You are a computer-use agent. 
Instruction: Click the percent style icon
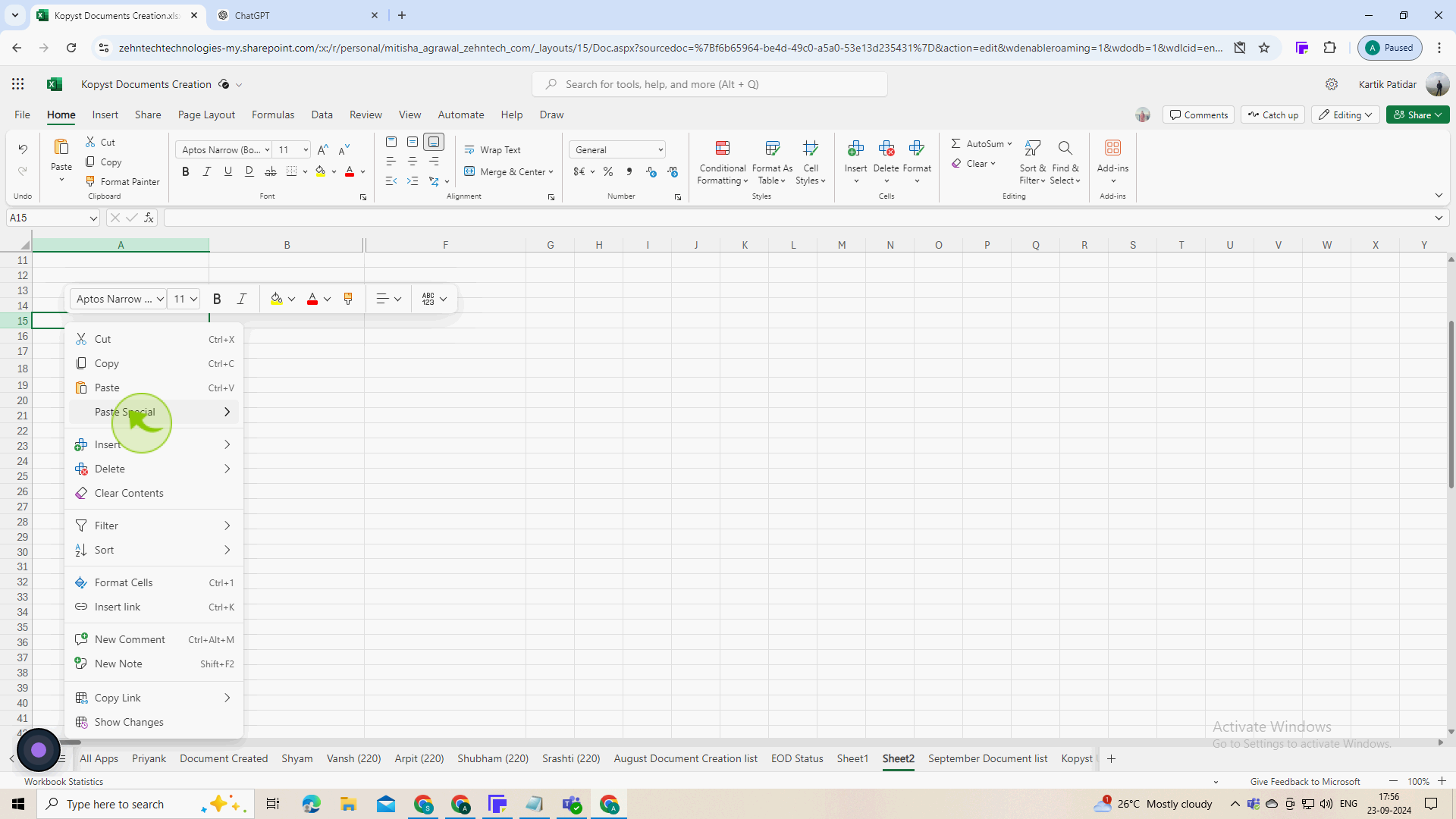point(608,172)
